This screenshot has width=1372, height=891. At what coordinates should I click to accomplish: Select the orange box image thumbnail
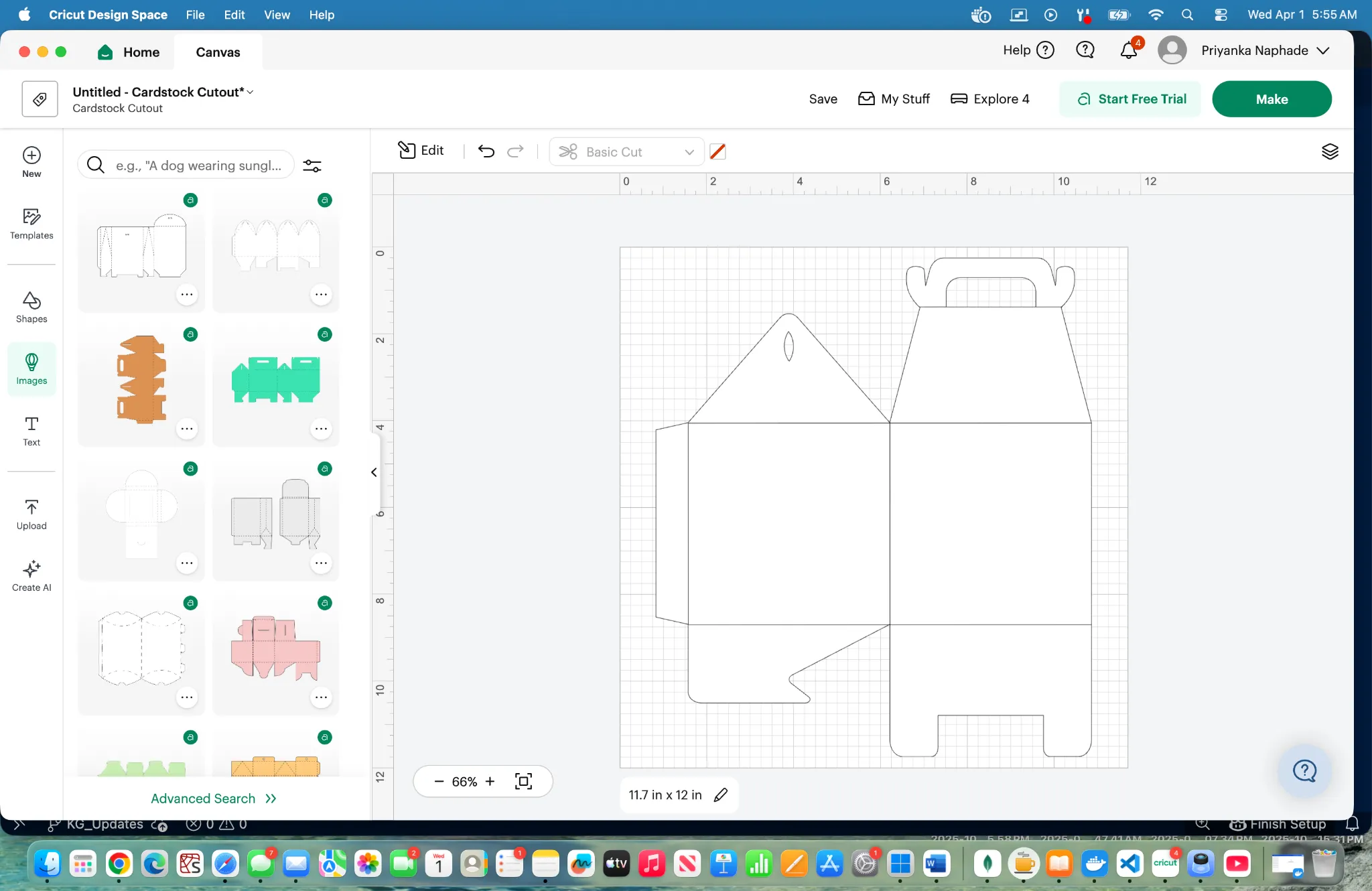[141, 379]
